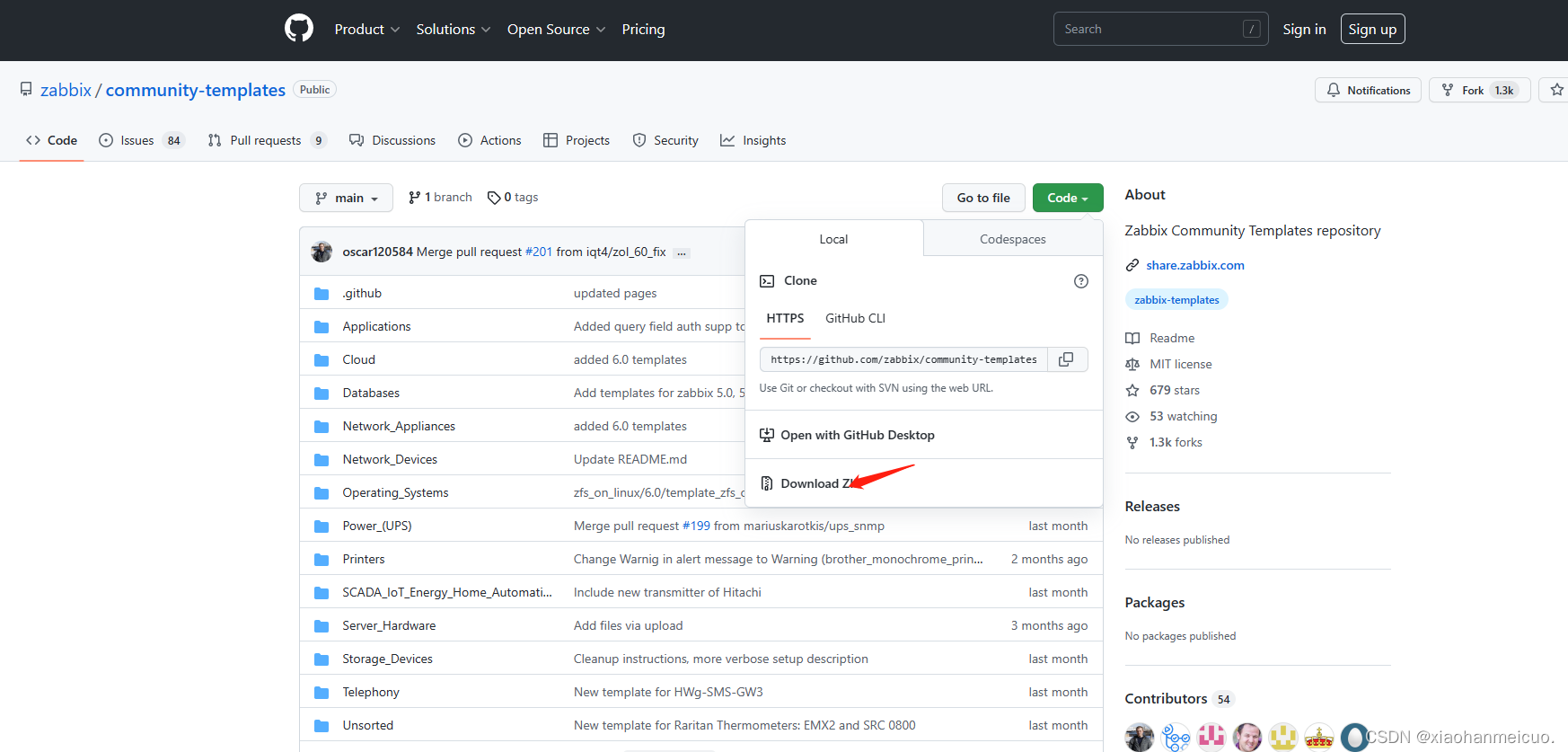
Task: Click the MIT license scale icon
Action: coord(1132,365)
